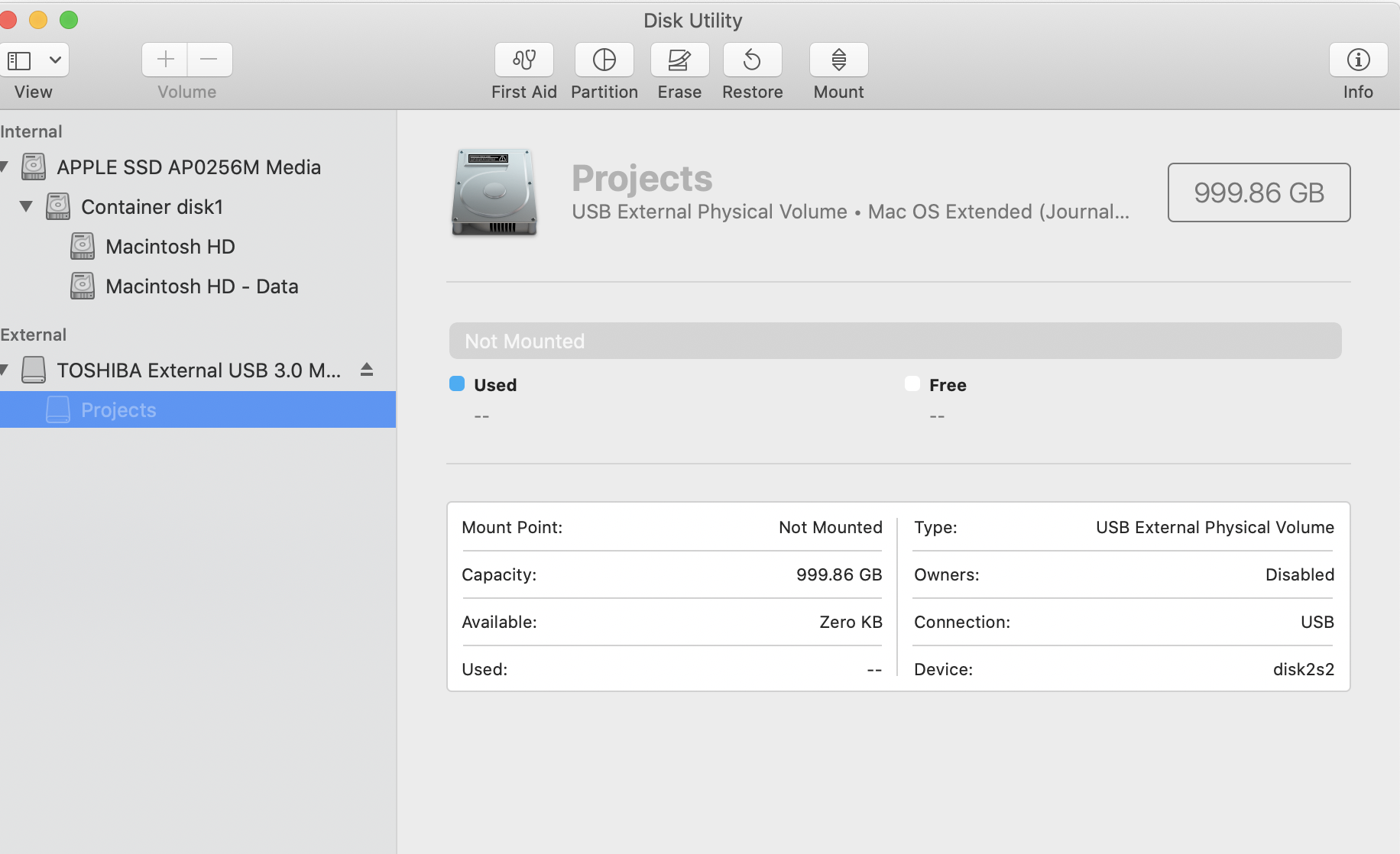
Task: Select Macintosh HD in sidebar
Action: coord(170,247)
